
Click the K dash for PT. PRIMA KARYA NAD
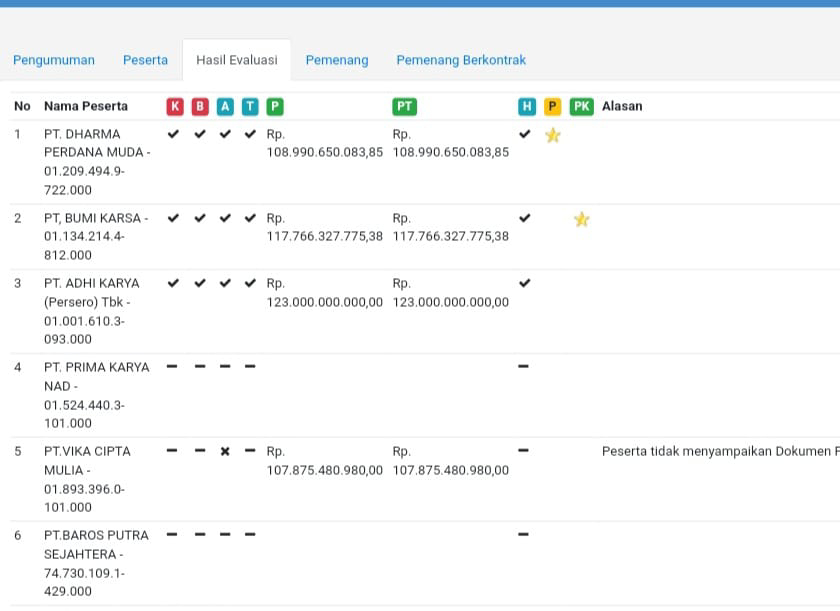tap(172, 366)
